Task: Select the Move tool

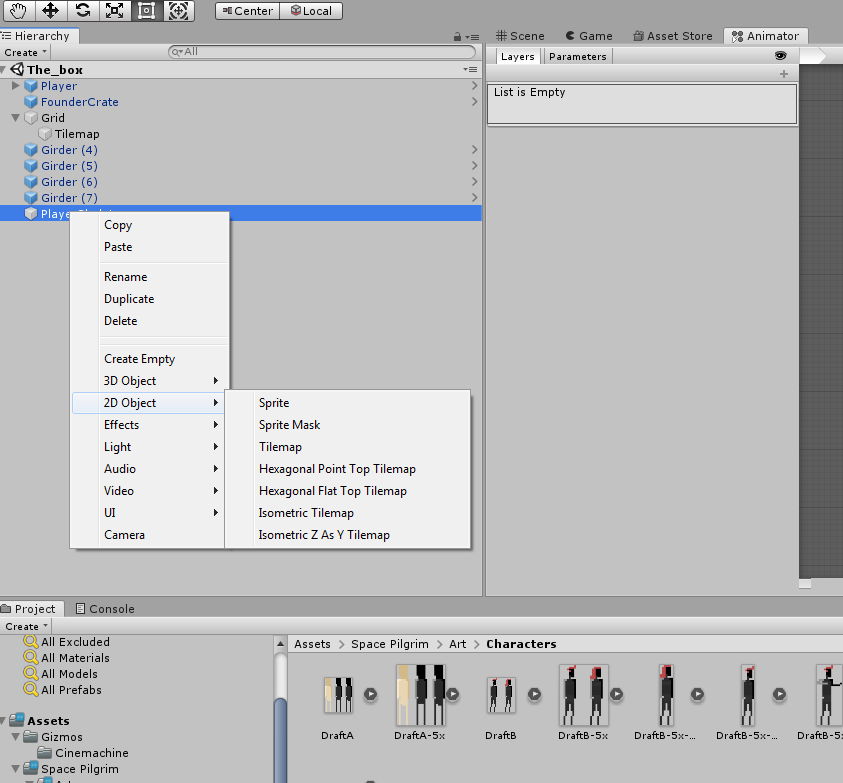Action: point(50,11)
